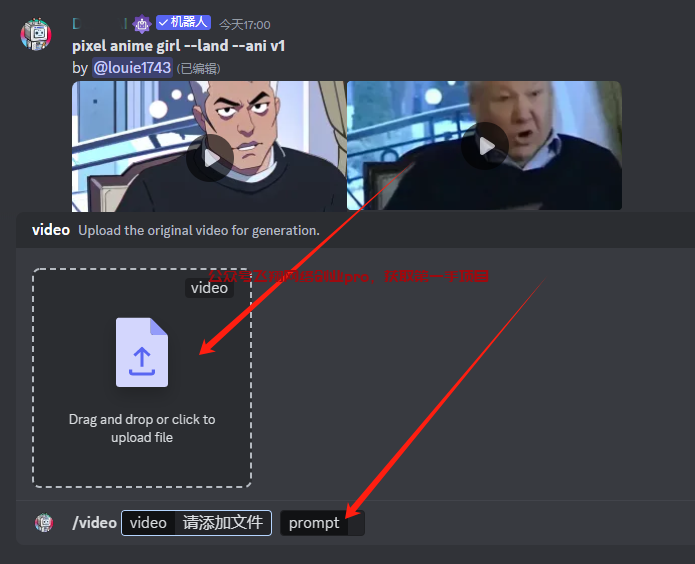Click the purple bot badge icon
Screen dimensions: 695x564
tap(142, 24)
